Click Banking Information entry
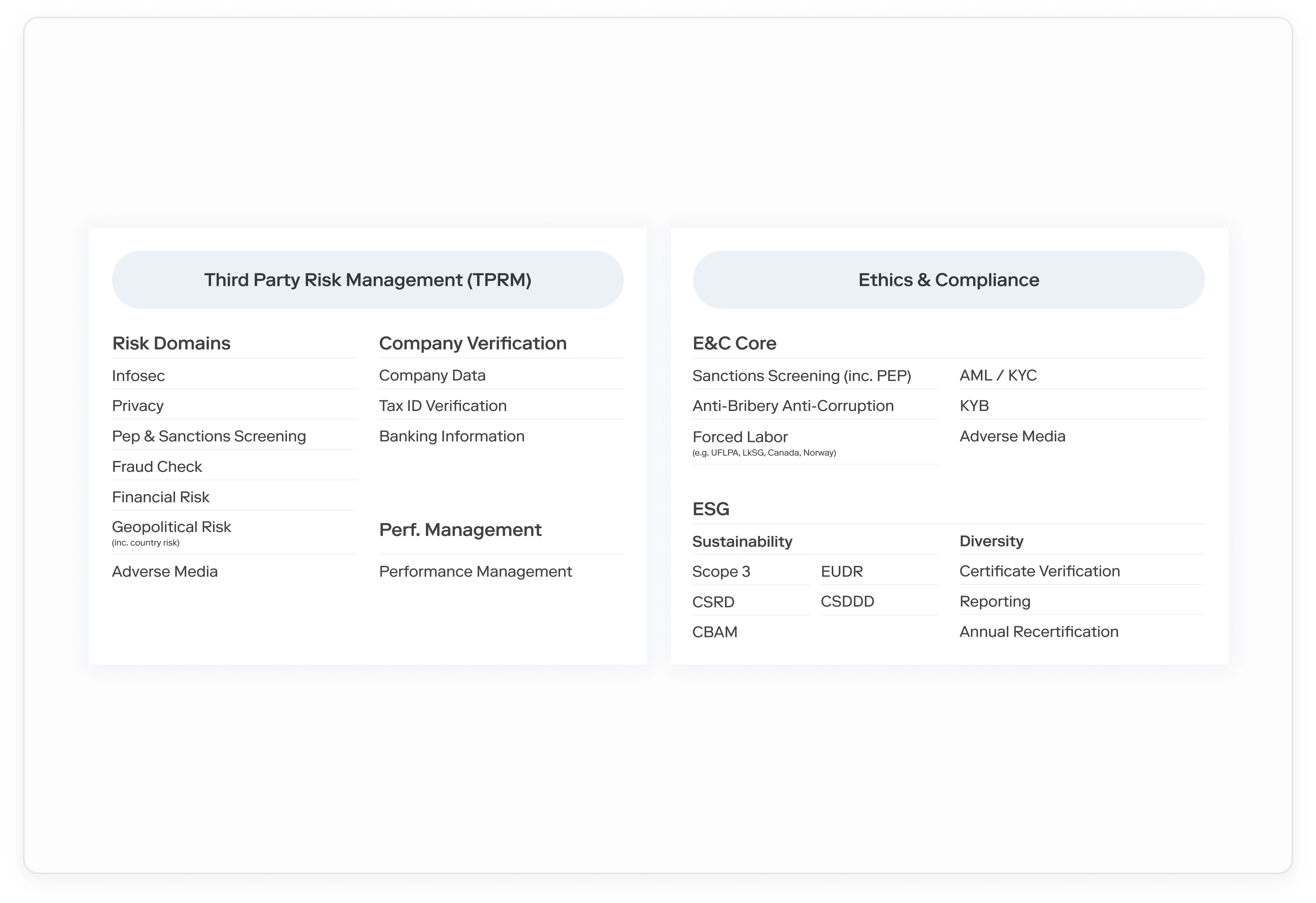Image resolution: width=1316 pixels, height=903 pixels. coord(452,436)
